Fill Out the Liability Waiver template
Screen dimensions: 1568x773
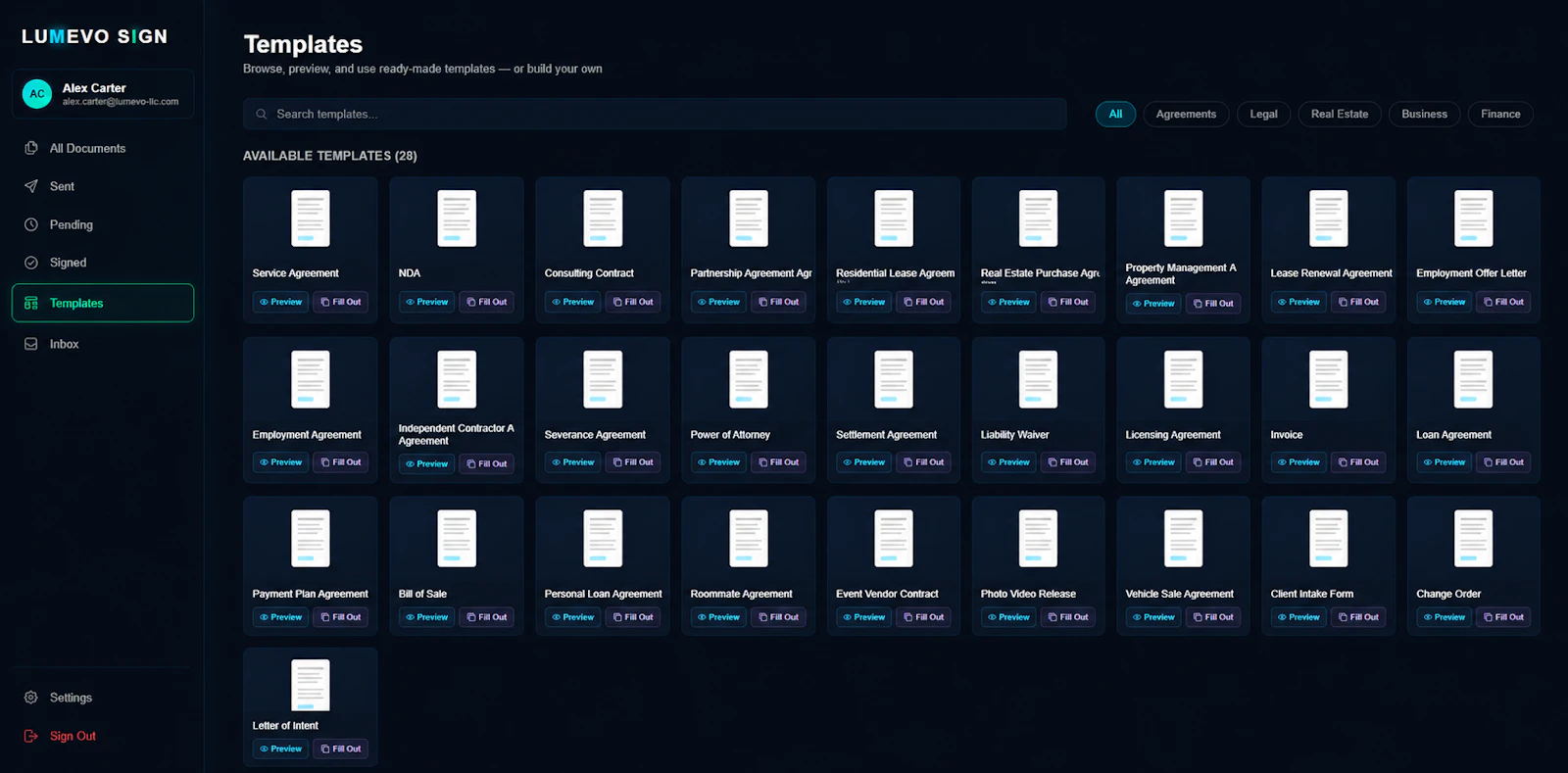tap(1068, 462)
